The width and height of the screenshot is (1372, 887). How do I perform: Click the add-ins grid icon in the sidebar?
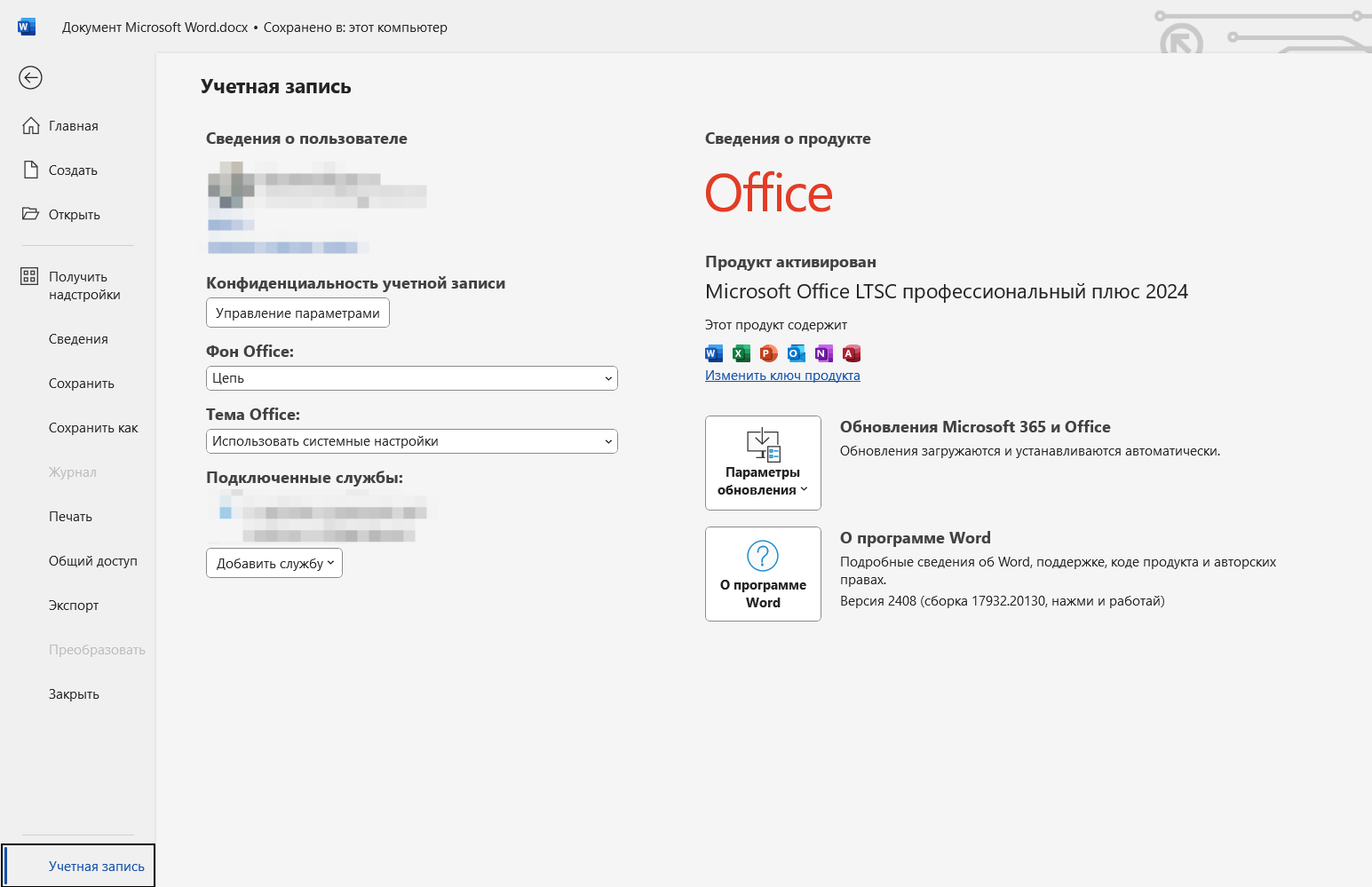click(x=29, y=276)
